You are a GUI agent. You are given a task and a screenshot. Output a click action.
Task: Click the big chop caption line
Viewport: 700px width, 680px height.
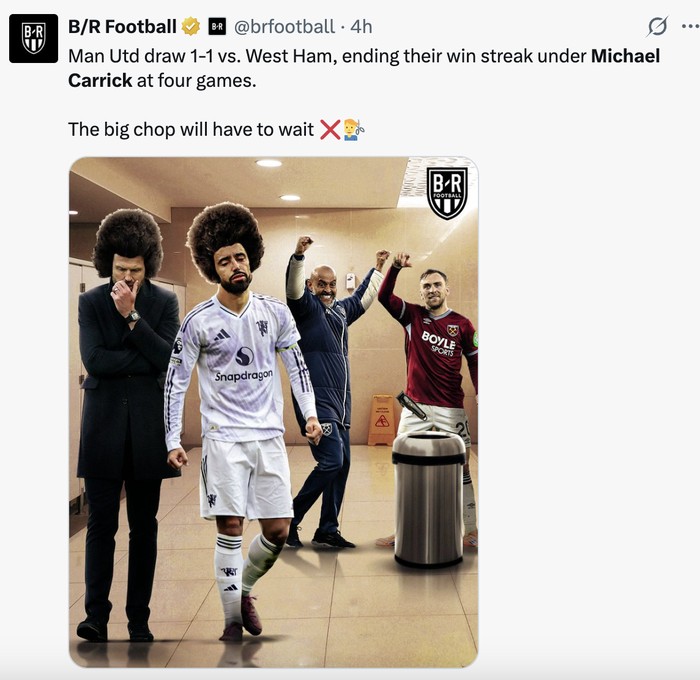(x=217, y=129)
